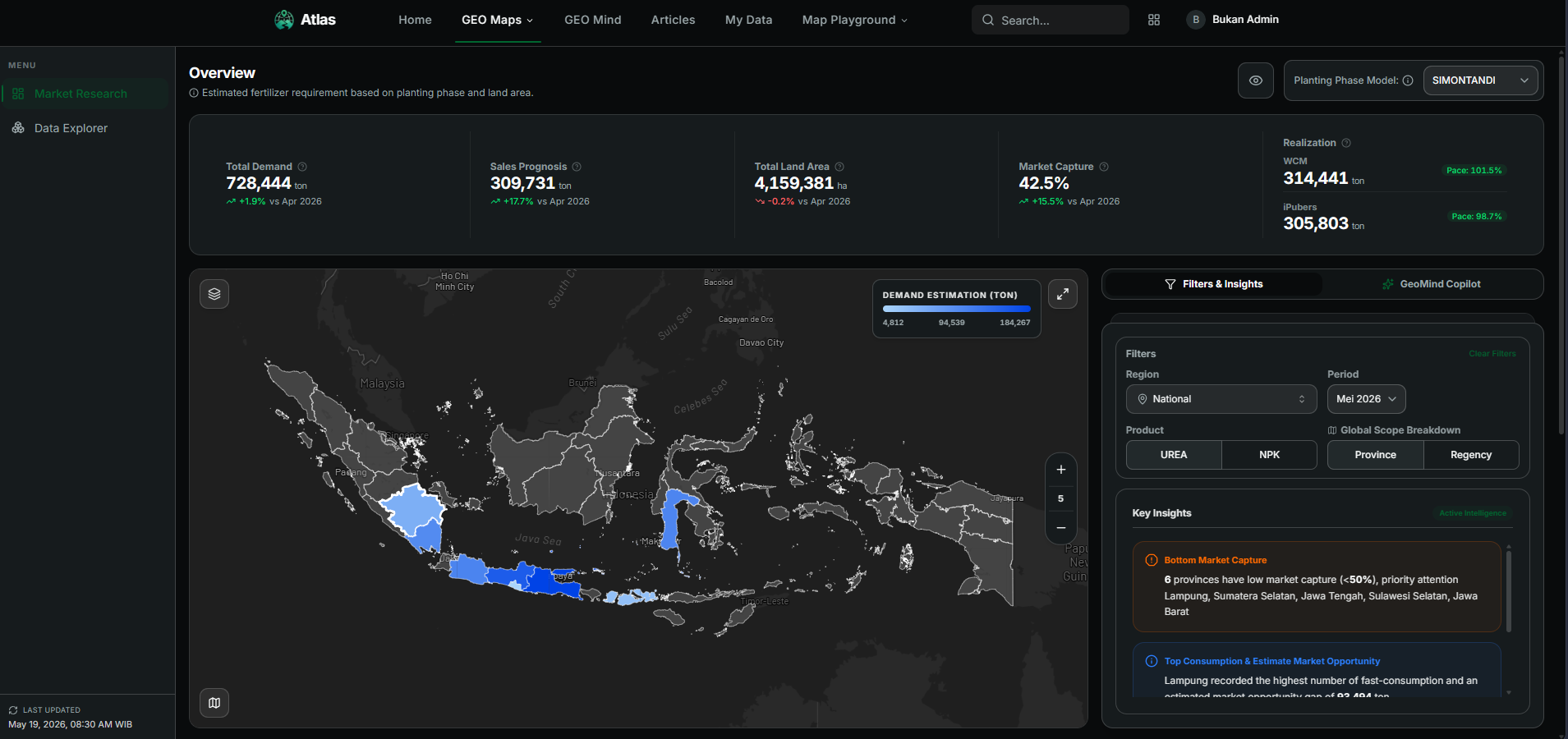Toggle the eye visibility button in Overview
Screen dimensions: 1568x739
click(1256, 80)
